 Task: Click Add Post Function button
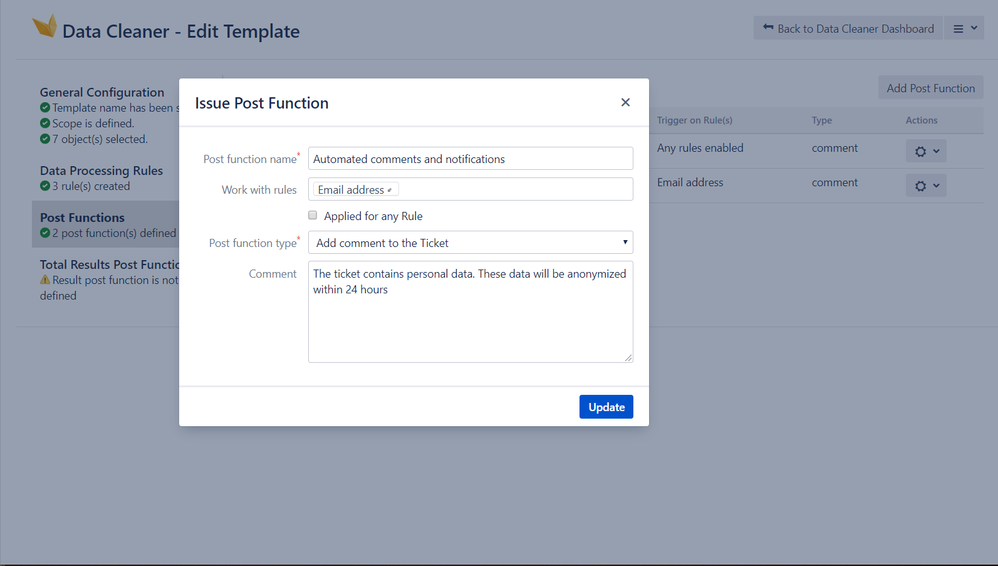coord(931,88)
